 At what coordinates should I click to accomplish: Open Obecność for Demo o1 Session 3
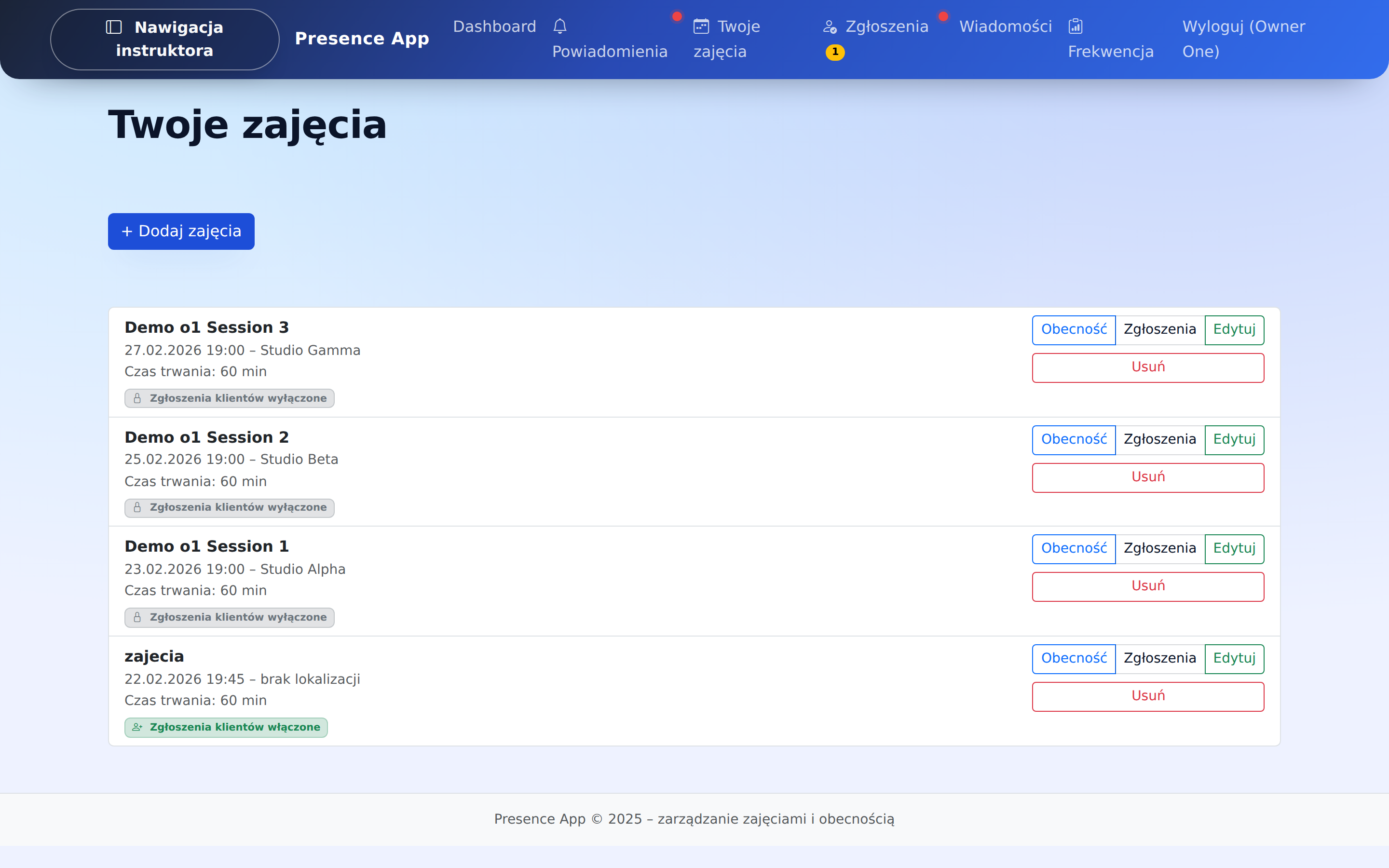tap(1074, 330)
